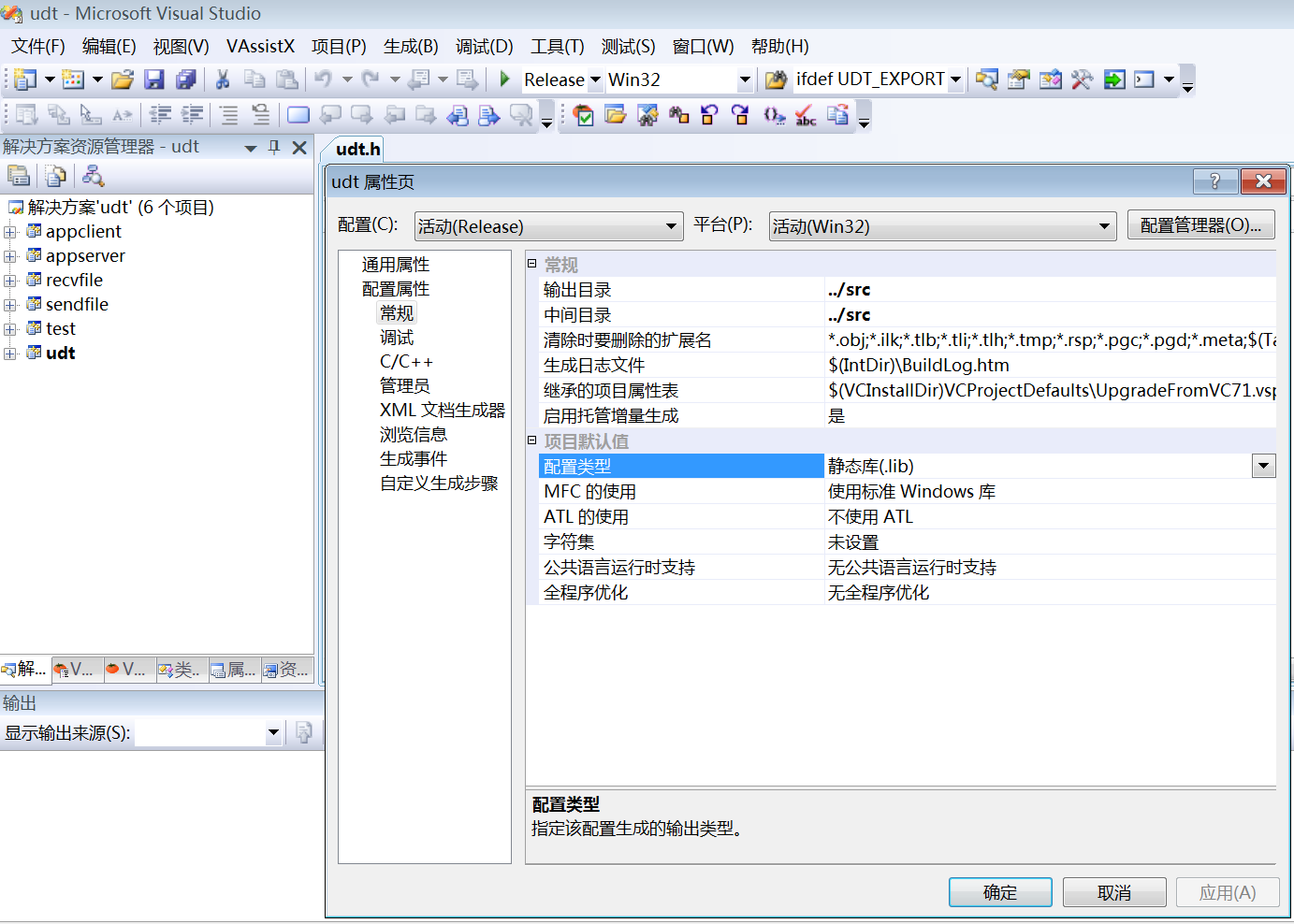Click the VAssistX spell check abc icon
This screenshot has height=924, width=1294.
click(806, 115)
